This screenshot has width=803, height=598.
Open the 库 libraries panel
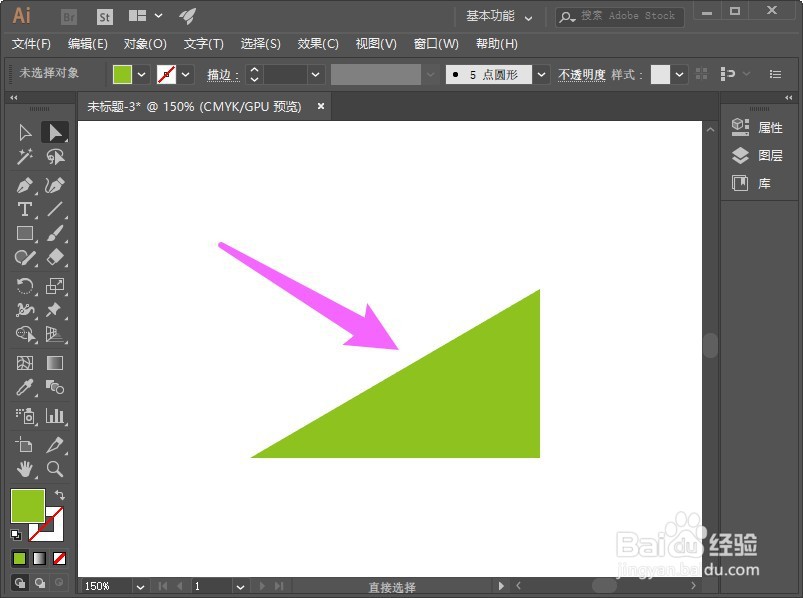751,183
